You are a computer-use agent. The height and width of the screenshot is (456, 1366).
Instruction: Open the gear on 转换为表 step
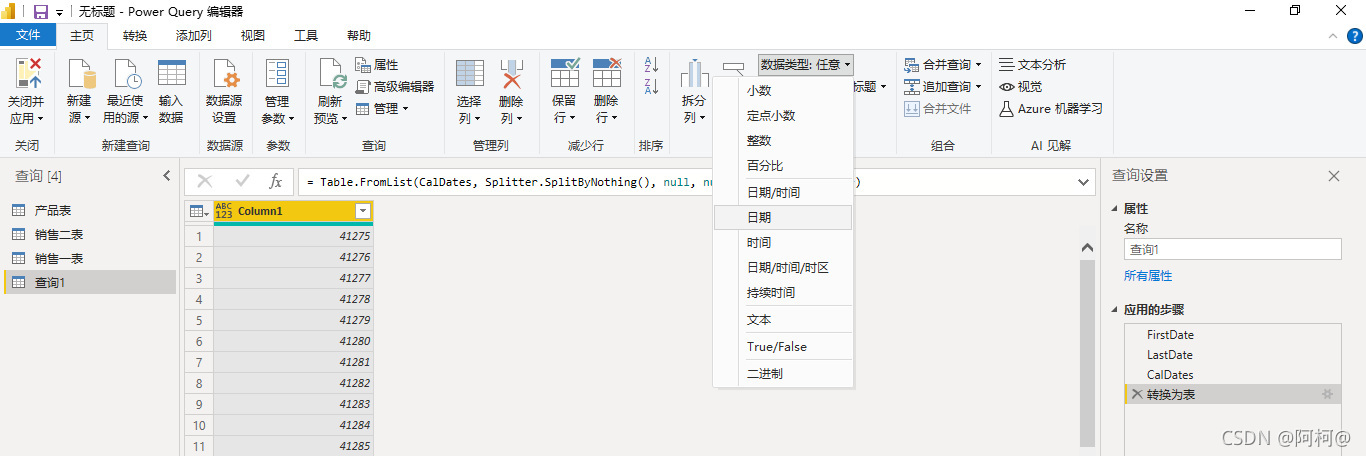[x=1328, y=394]
